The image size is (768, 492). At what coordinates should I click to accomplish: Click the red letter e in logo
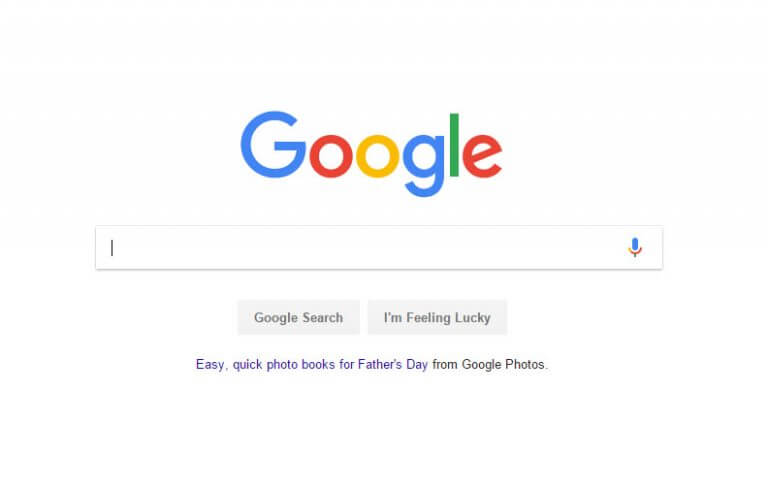(x=482, y=155)
